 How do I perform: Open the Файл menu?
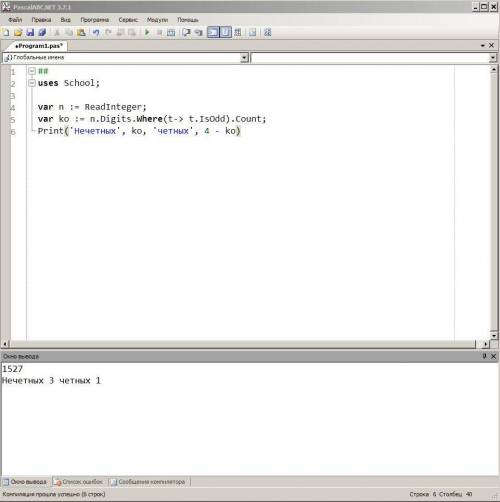pyautogui.click(x=15, y=20)
